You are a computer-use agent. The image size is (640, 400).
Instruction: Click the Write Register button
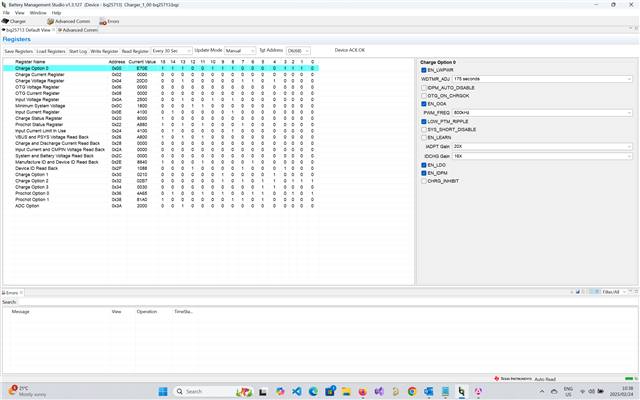tap(104, 51)
